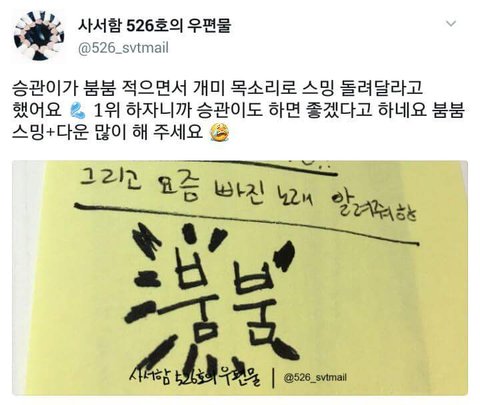Click vertical divider beside the watermark handle
Viewport: 480px width, 405px height.
[x=273, y=378]
